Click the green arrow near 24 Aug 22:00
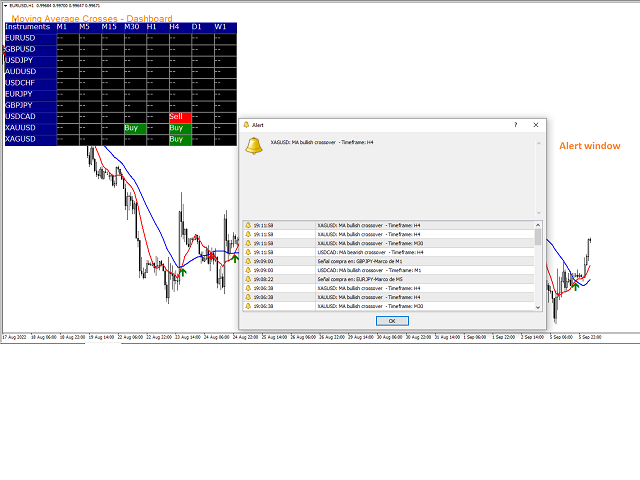This screenshot has width=640, height=480. click(x=235, y=258)
